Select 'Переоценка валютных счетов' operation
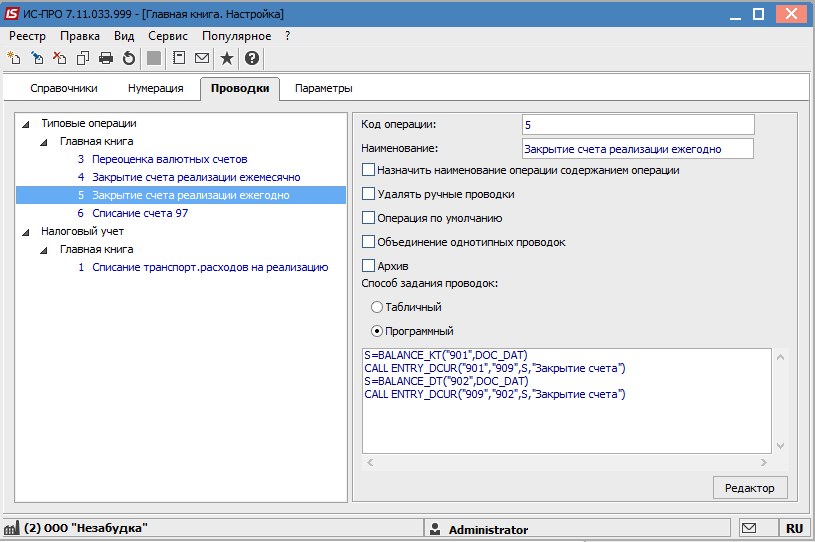The width and height of the screenshot is (815, 542). pyautogui.click(x=169, y=159)
